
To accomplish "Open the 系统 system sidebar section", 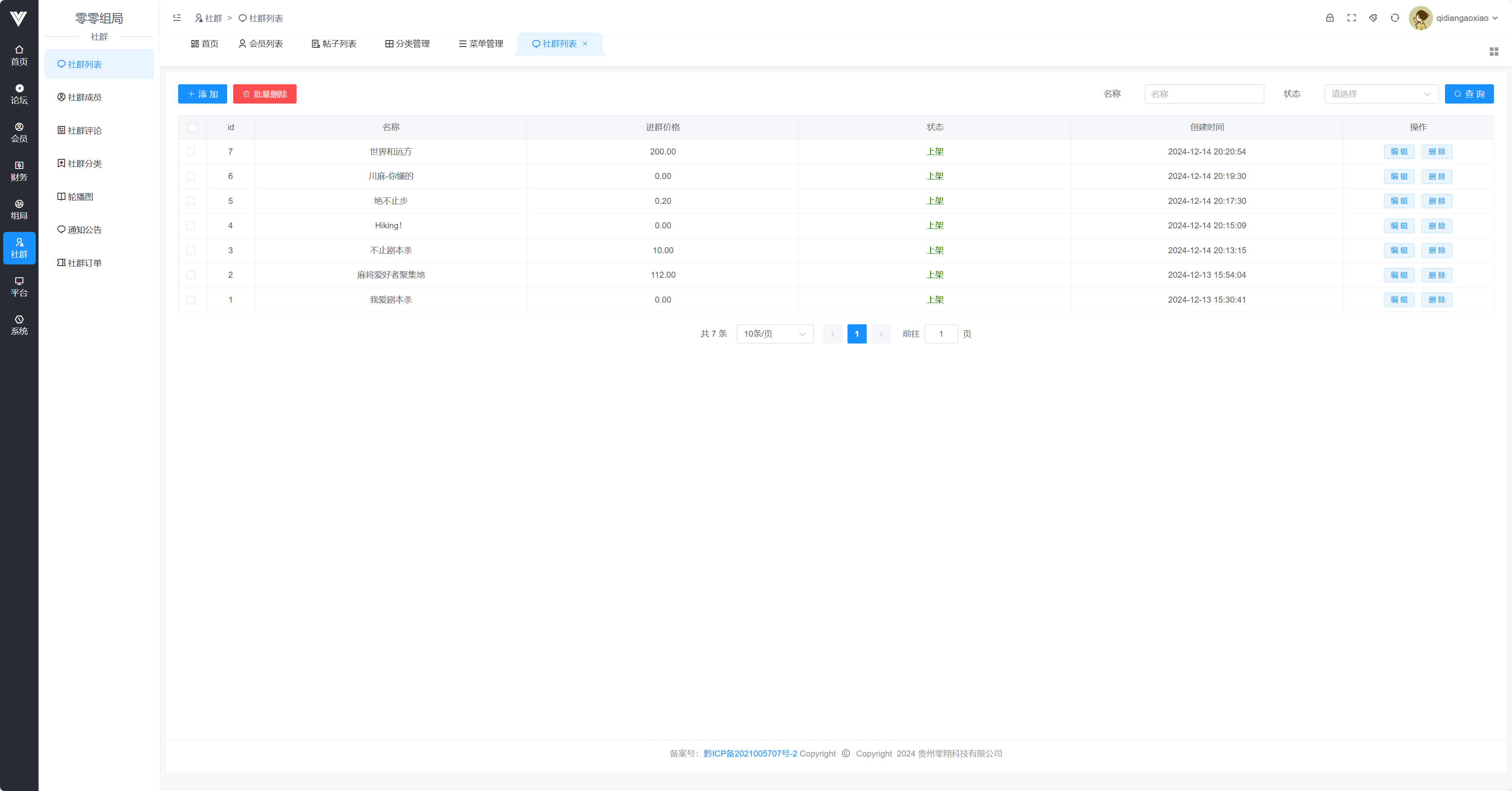I will [x=19, y=325].
